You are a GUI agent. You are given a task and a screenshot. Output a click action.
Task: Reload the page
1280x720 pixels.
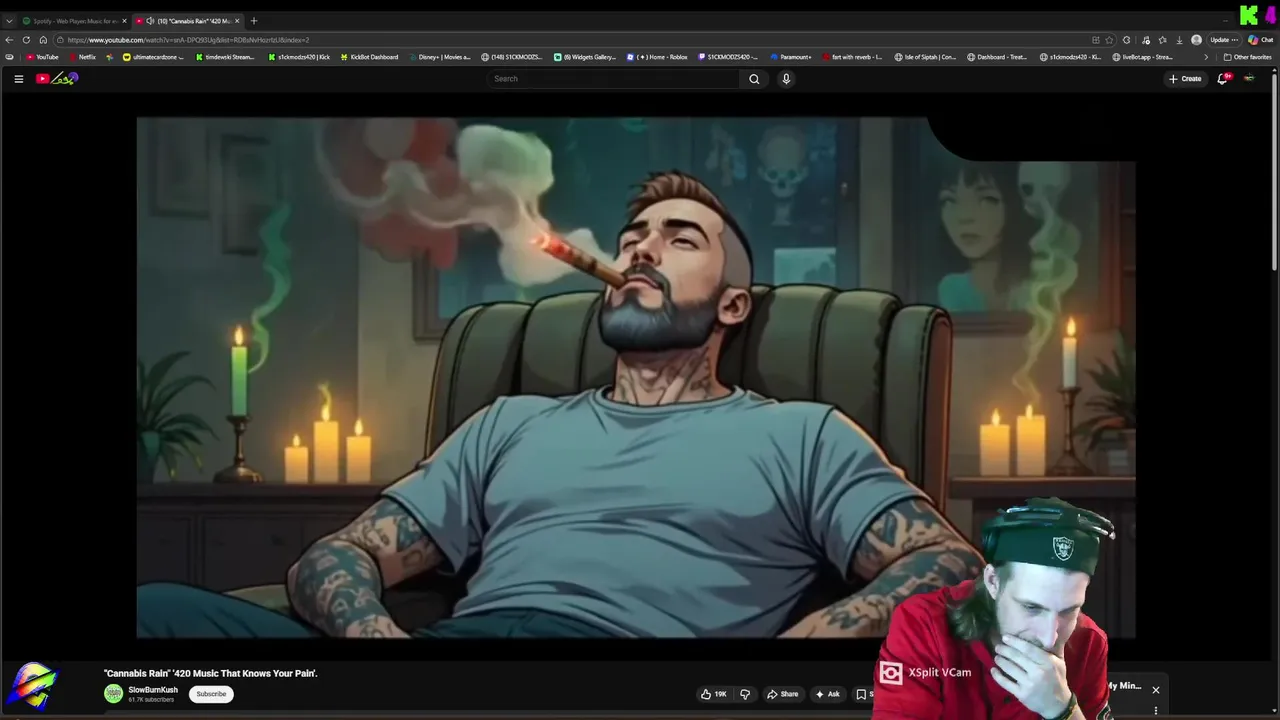click(26, 40)
